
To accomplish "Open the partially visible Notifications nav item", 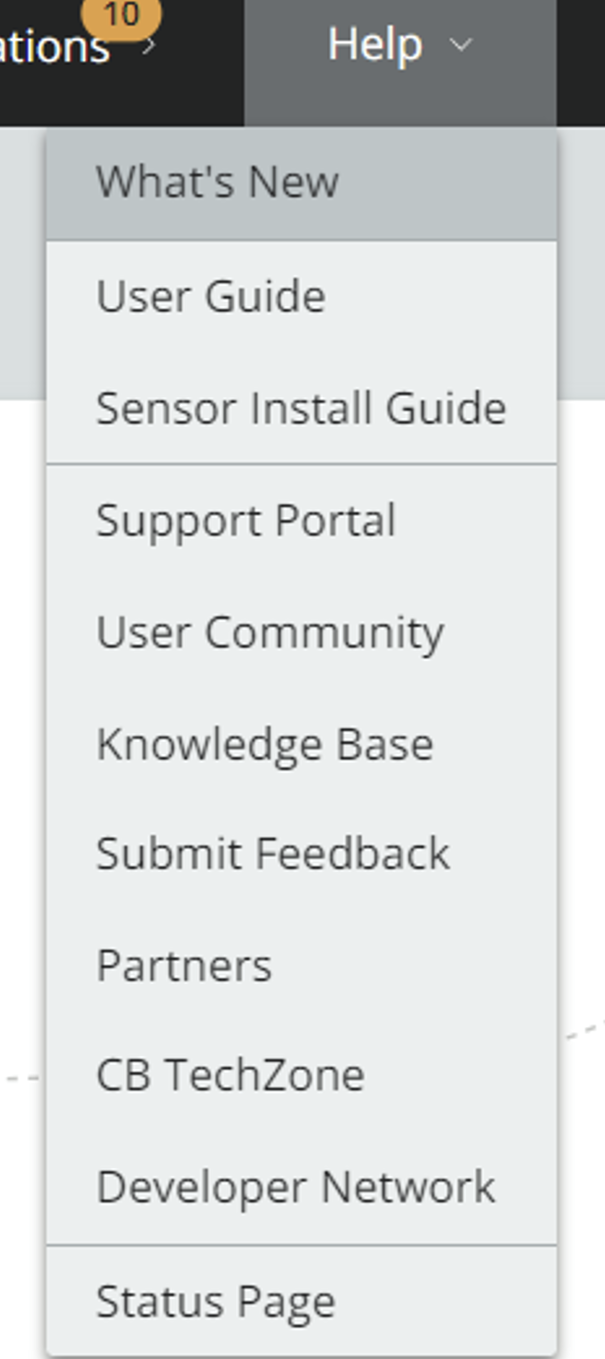I will coord(55,47).
